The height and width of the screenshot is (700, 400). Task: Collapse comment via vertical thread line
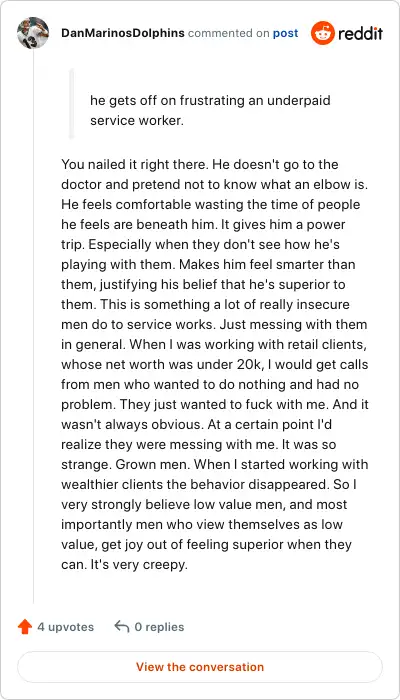(33, 328)
